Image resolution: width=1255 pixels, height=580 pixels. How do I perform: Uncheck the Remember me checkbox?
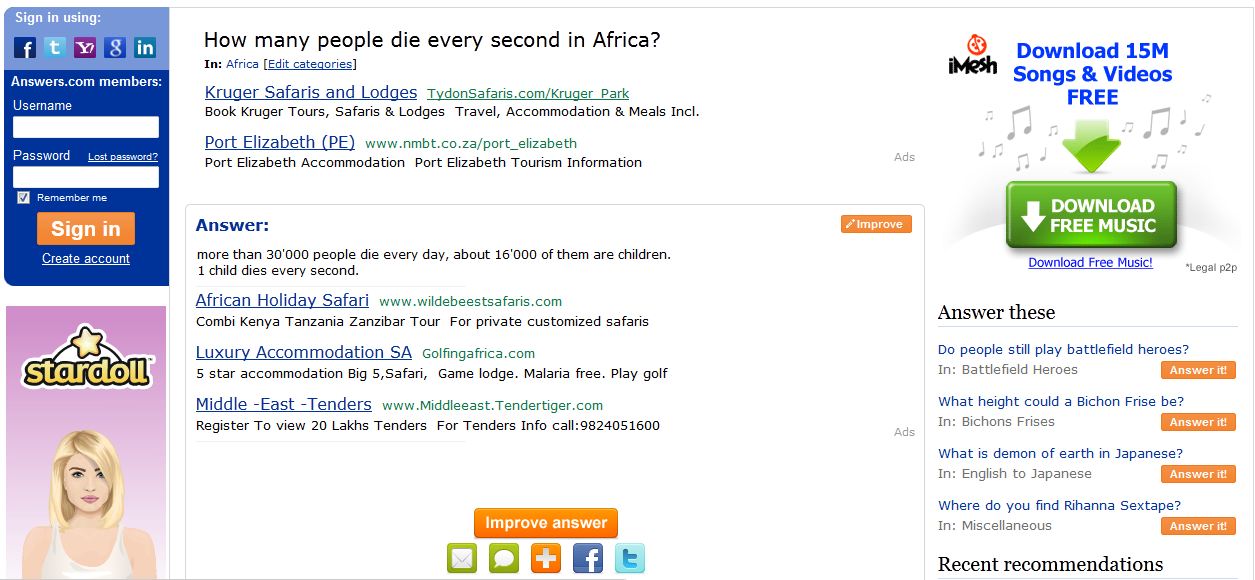click(x=24, y=198)
